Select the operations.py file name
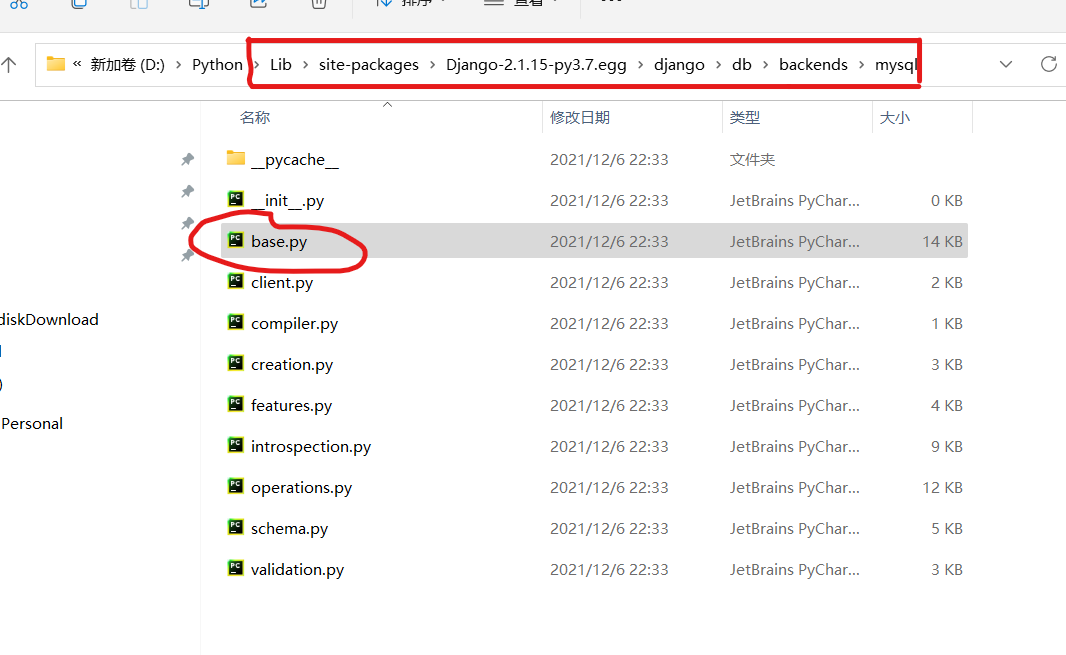1066x655 pixels. pos(301,488)
